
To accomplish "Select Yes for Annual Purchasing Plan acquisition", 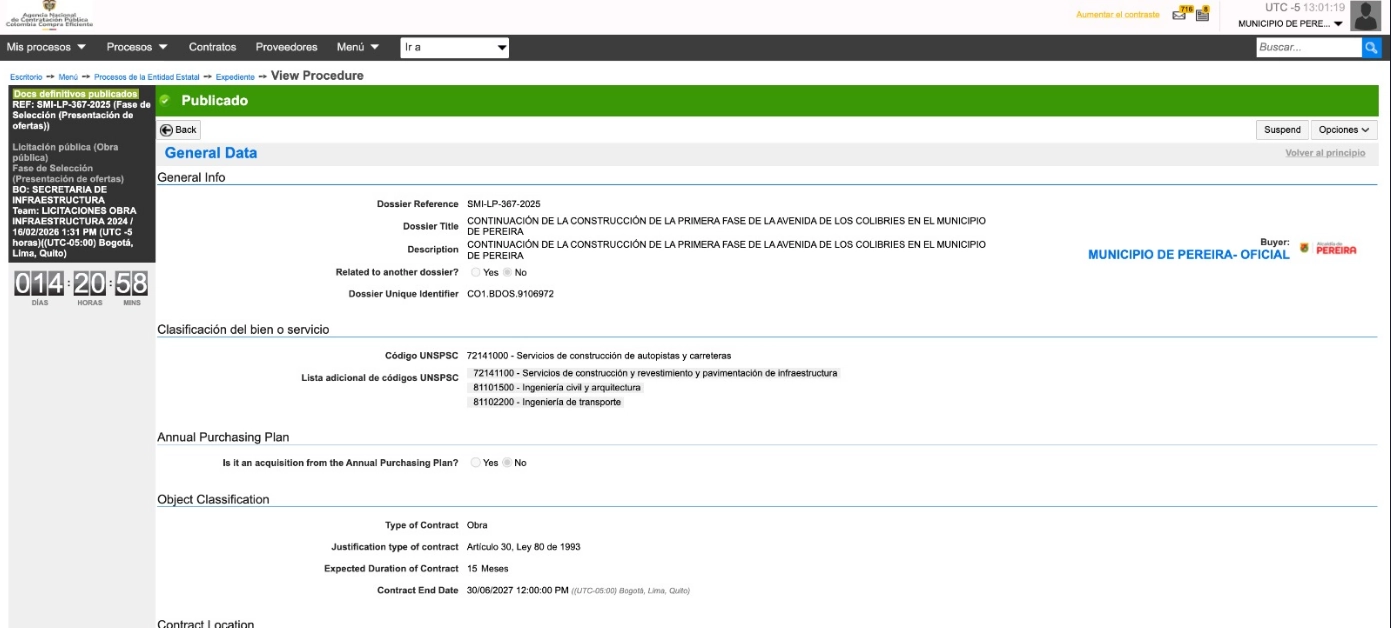I will tap(476, 463).
